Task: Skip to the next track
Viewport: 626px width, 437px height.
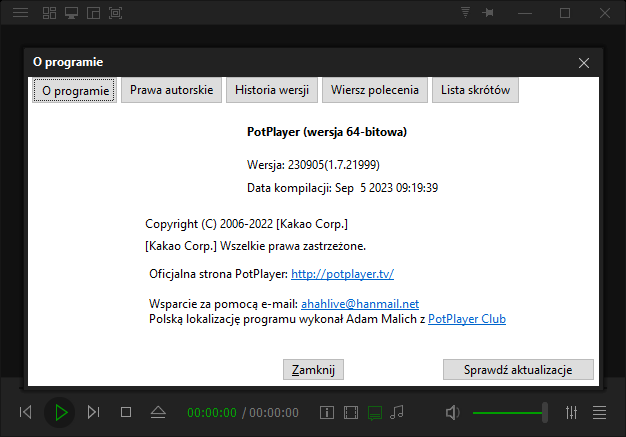Action: click(x=93, y=412)
